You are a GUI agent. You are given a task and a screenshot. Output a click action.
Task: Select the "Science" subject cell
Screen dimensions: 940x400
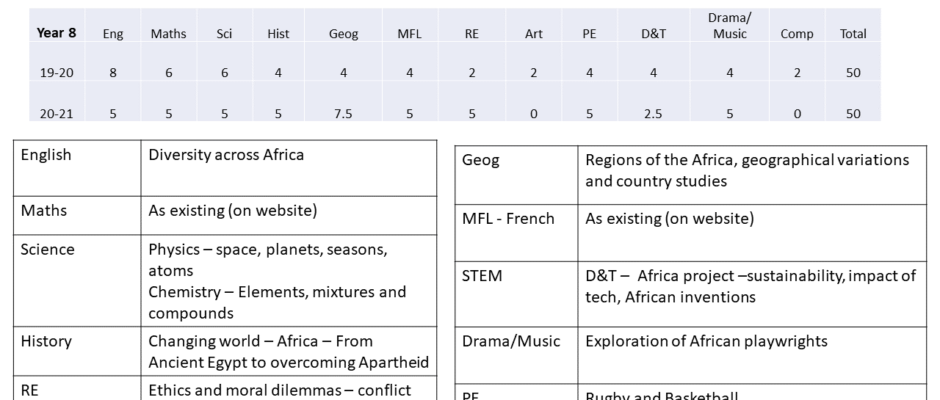pos(47,247)
